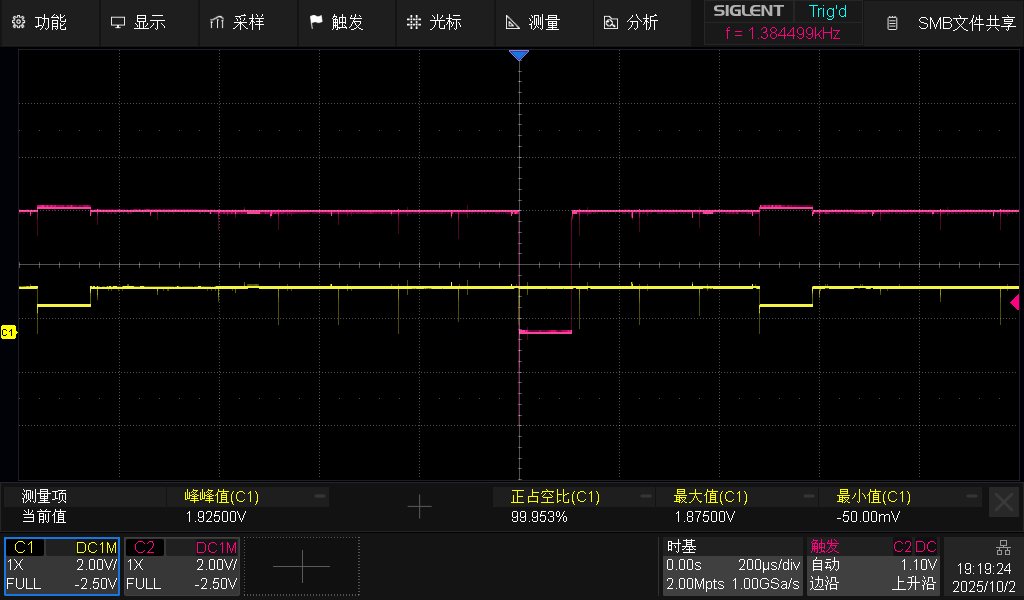This screenshot has height=600, width=1024.
Task: Add a measurement in the empty plus slot
Action: pyautogui.click(x=419, y=507)
